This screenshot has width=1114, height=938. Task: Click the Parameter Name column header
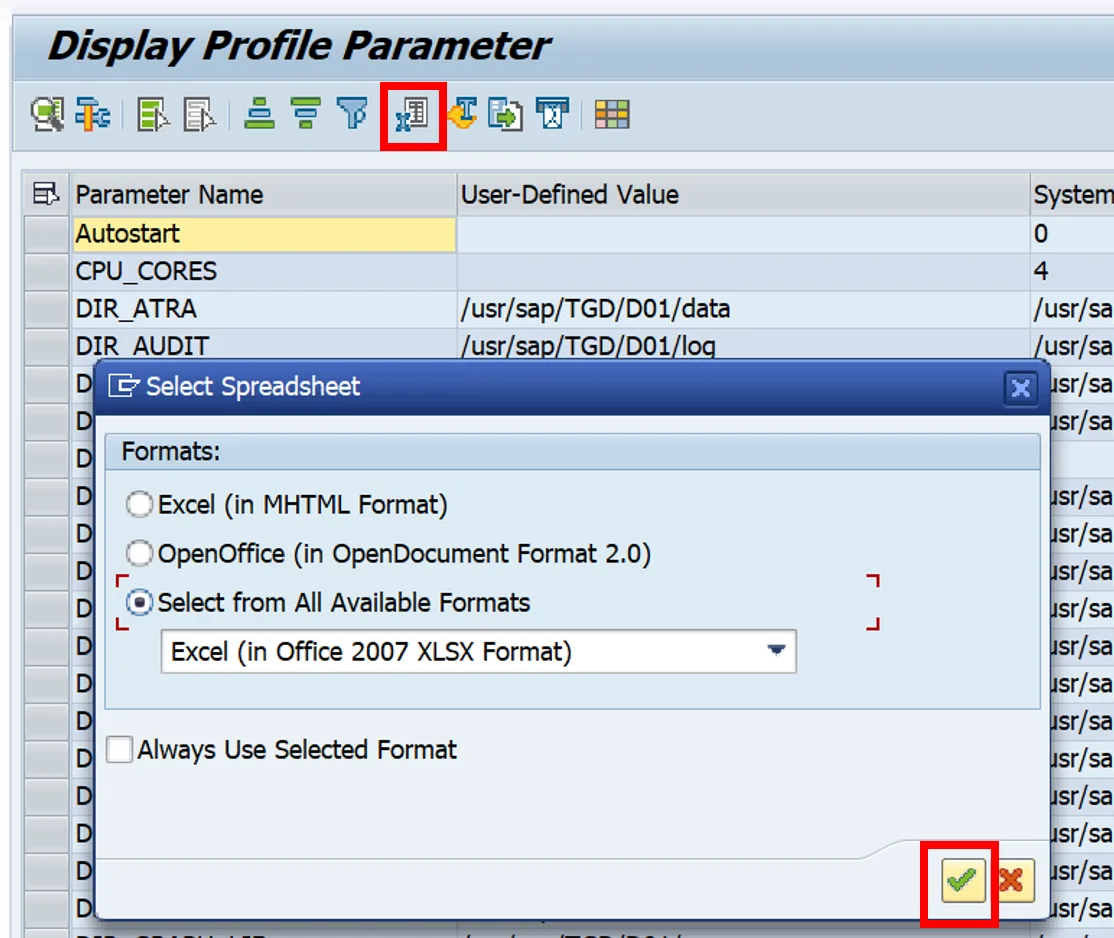pyautogui.click(x=264, y=194)
